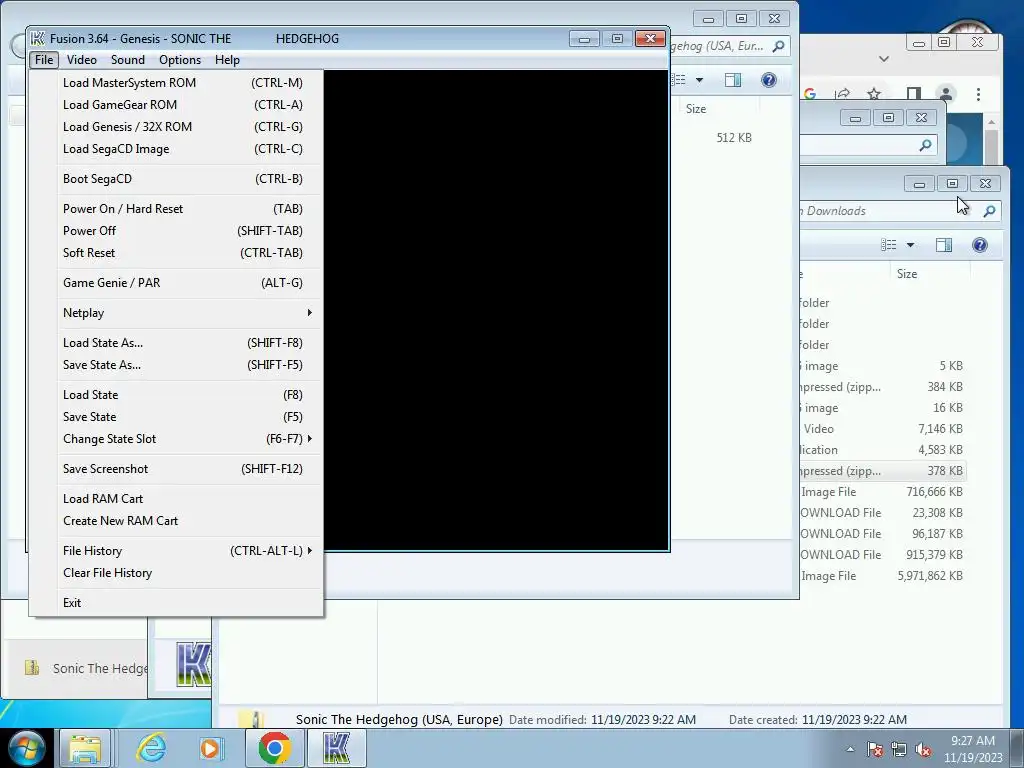
Task: Close the open File menu header
Action: (x=44, y=59)
